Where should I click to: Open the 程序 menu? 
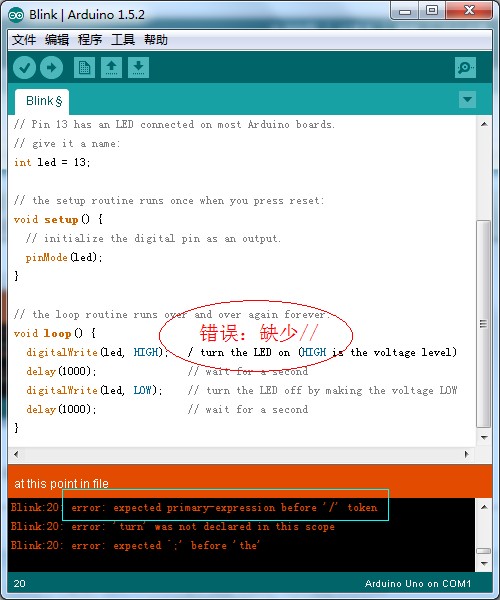click(90, 39)
